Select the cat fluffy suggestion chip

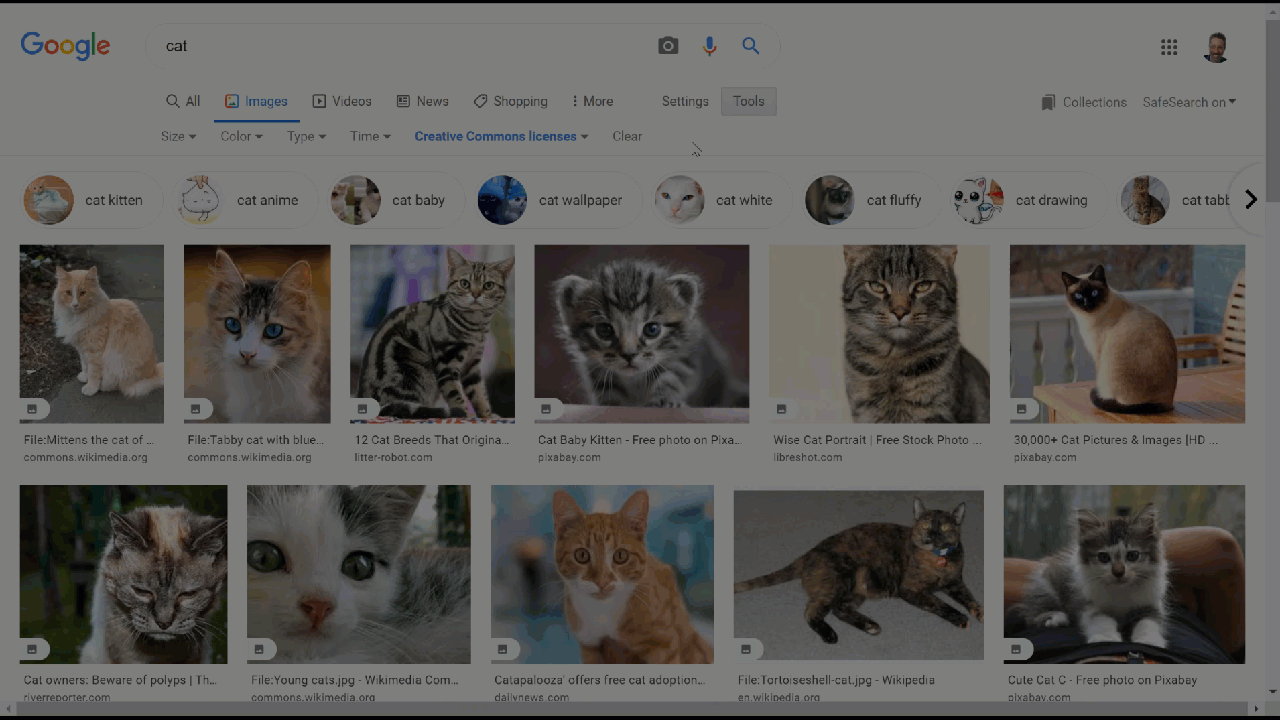pyautogui.click(x=871, y=200)
